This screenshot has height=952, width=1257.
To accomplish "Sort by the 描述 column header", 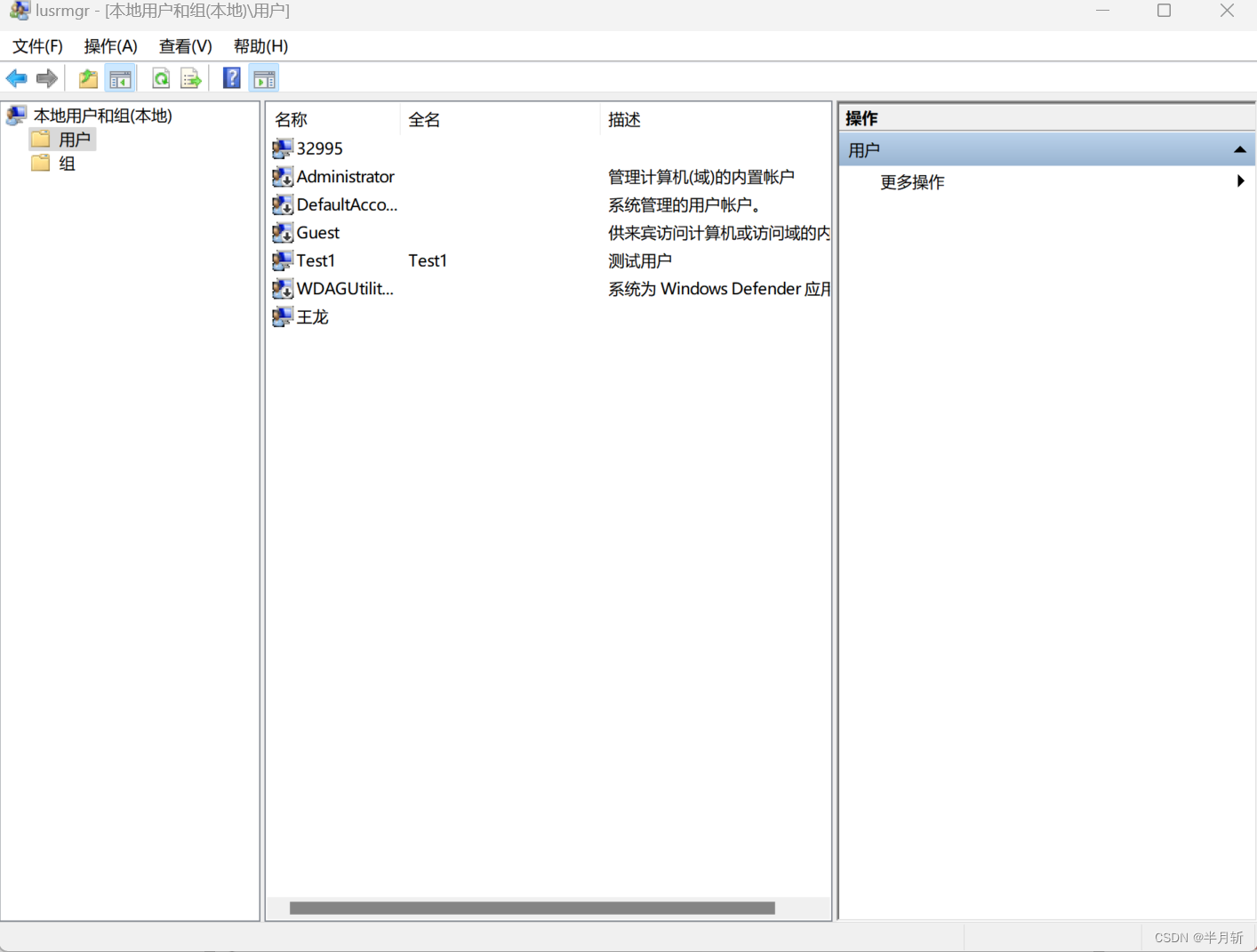I will click(716, 119).
